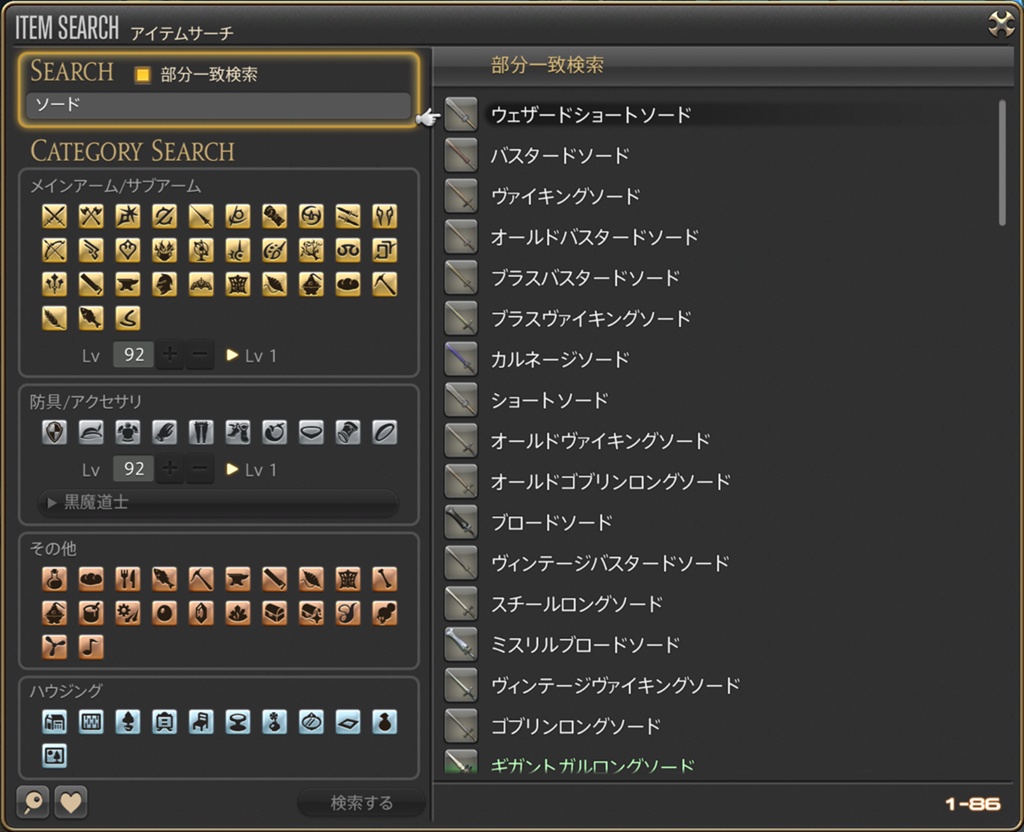The height and width of the screenshot is (832, 1024).
Task: Toggle the heart favorites button
Action: pyautogui.click(x=71, y=802)
